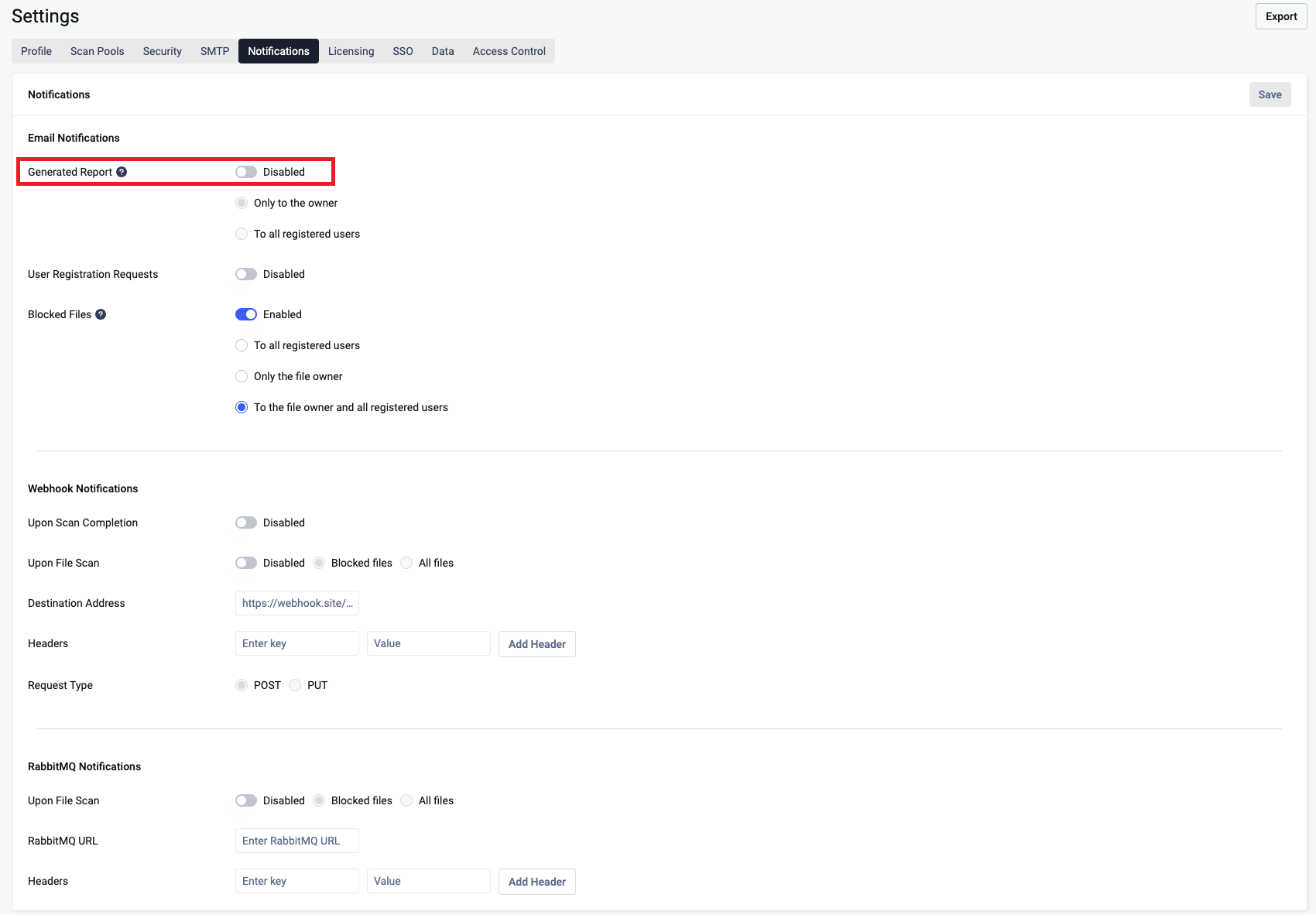Click the 'Upon Scan Completion' label
The width and height of the screenshot is (1316, 915).
83,523
